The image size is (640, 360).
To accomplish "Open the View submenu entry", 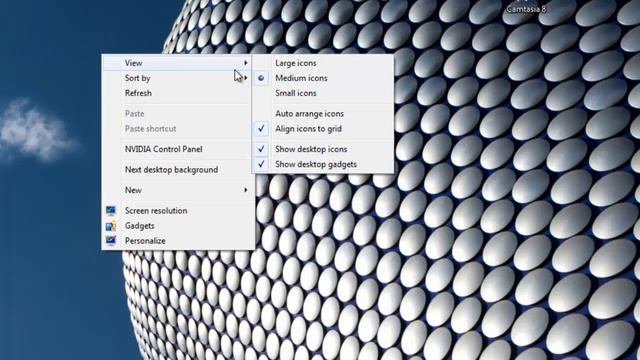I will pos(178,63).
